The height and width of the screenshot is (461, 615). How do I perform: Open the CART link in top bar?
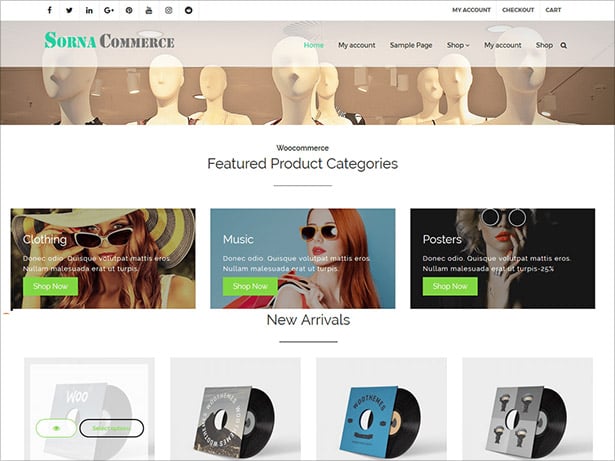[553, 10]
